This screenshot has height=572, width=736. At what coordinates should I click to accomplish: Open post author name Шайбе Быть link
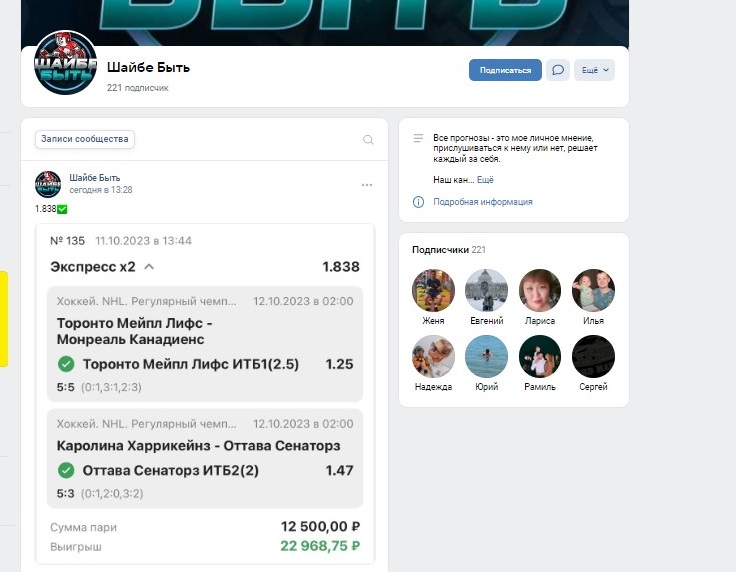(95, 178)
